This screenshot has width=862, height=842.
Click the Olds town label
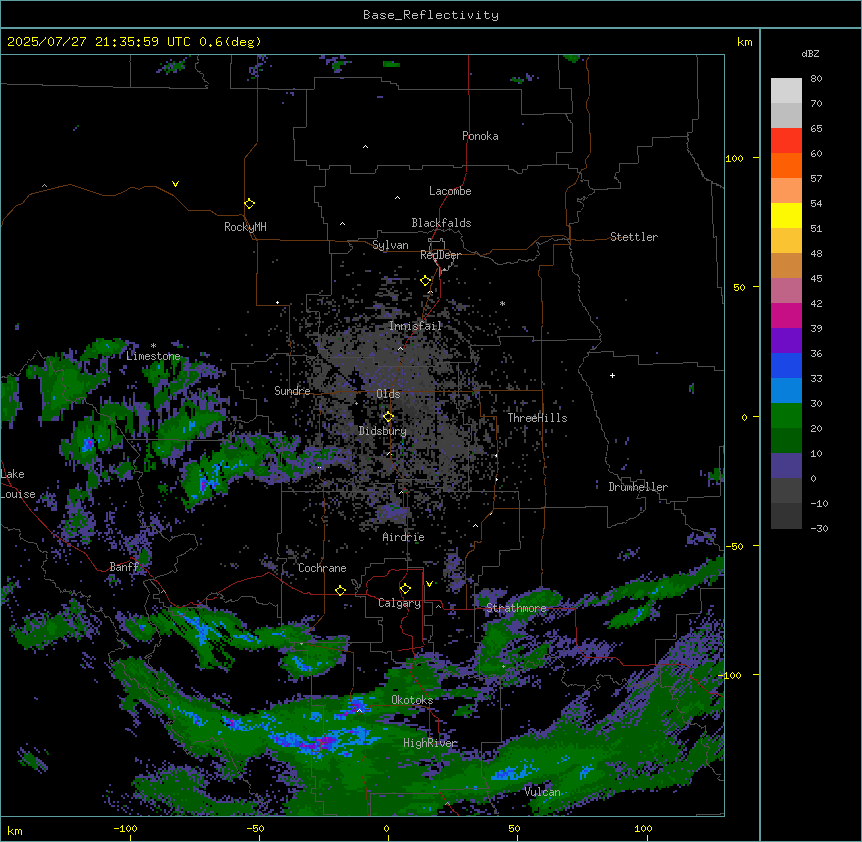388,394
